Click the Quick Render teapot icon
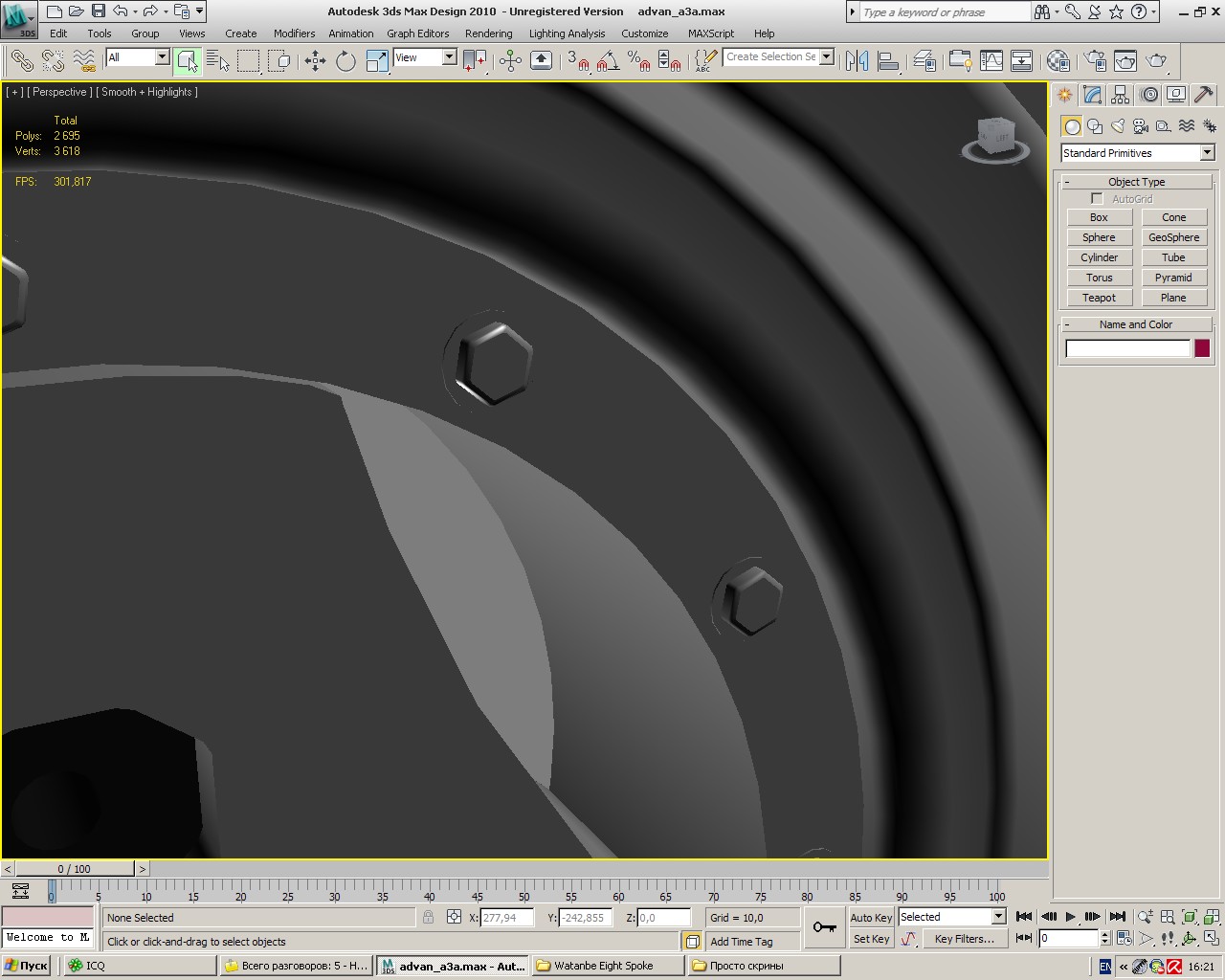The height and width of the screenshot is (980, 1225). tap(1157, 61)
